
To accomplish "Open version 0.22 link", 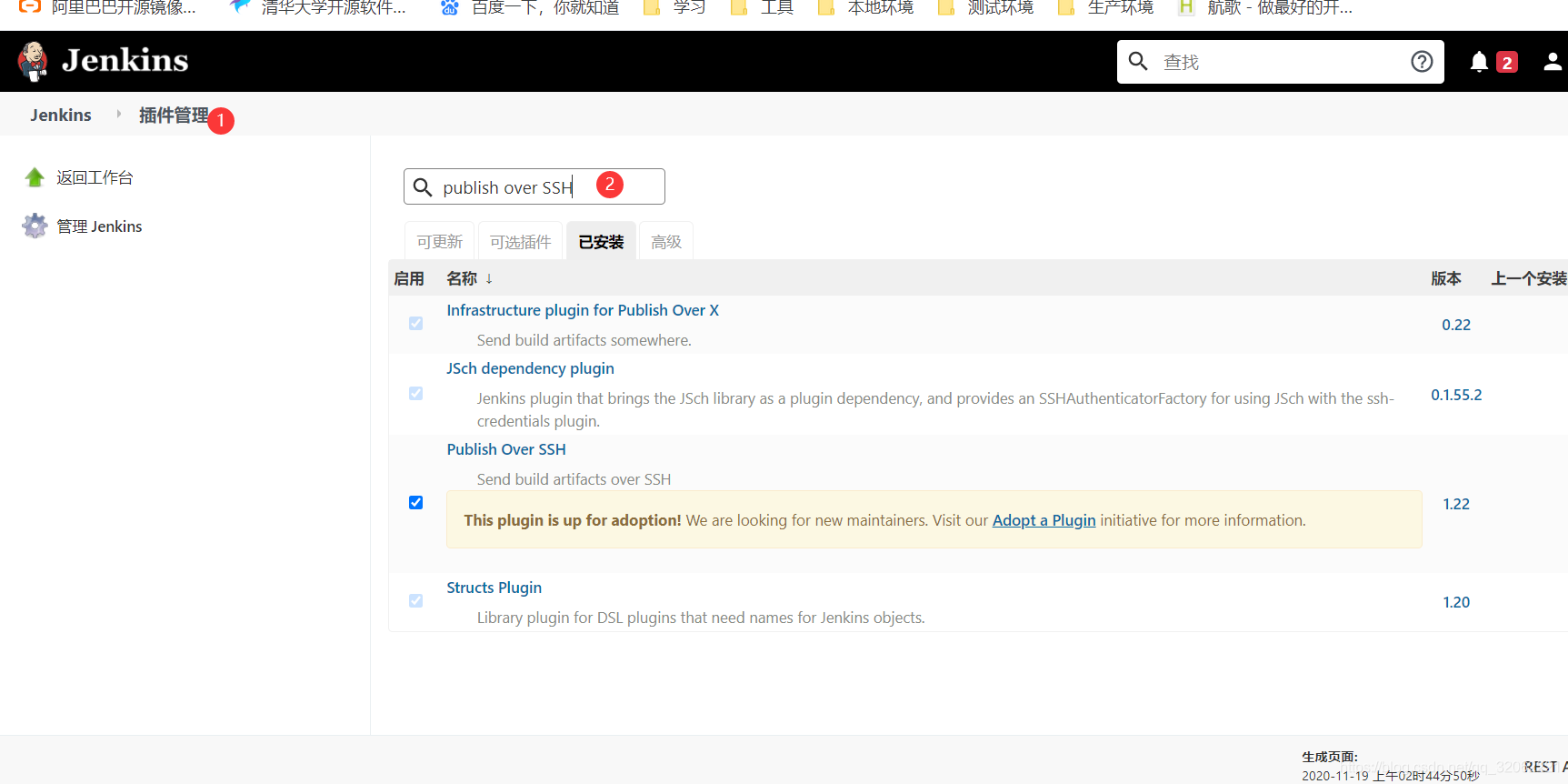I will pos(1456,325).
